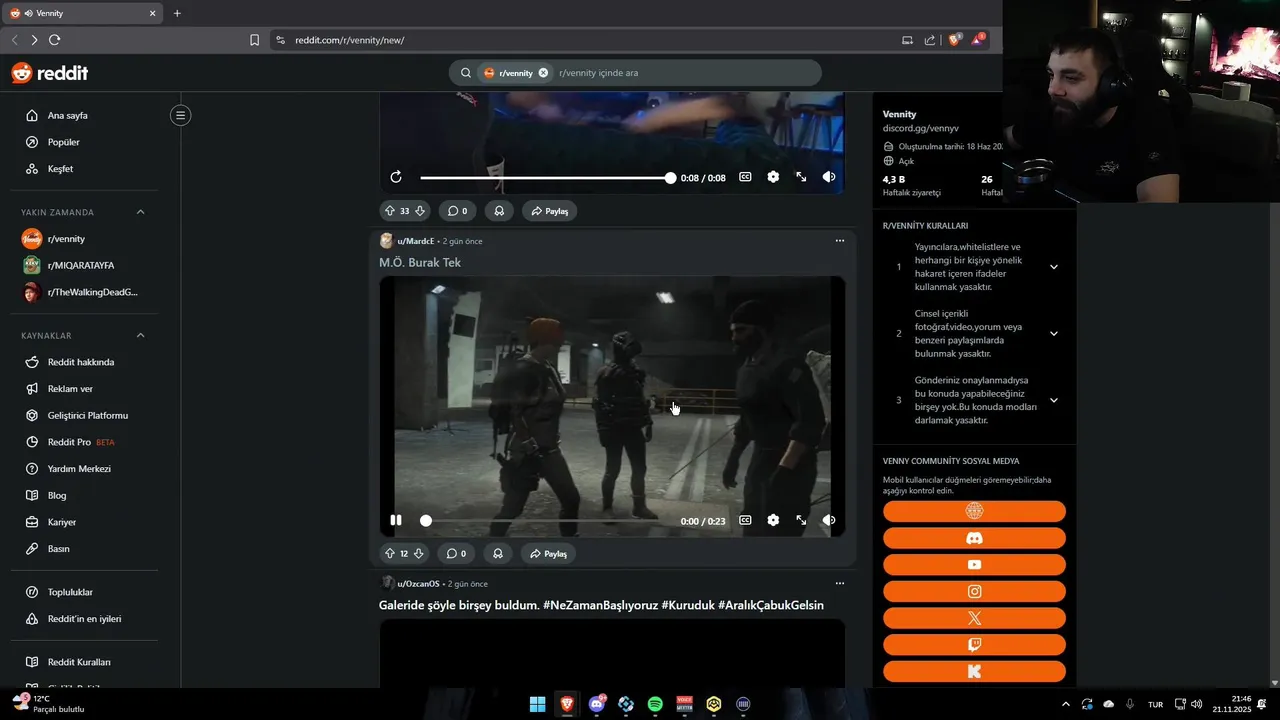The image size is (1280, 720).
Task: Click the Basın sidebar icon
Action: [32, 549]
